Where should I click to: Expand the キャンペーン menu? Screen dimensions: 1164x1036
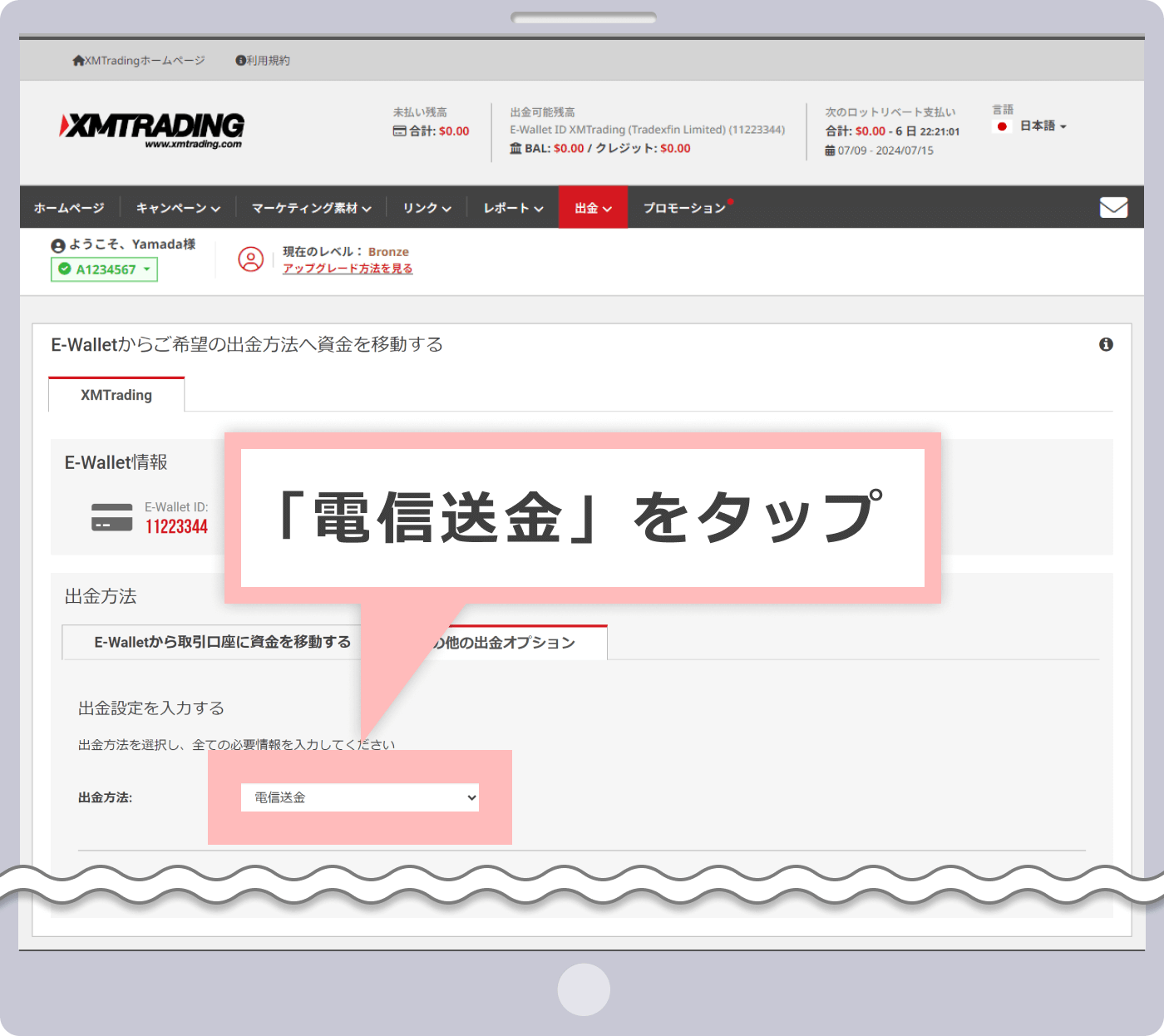178,208
